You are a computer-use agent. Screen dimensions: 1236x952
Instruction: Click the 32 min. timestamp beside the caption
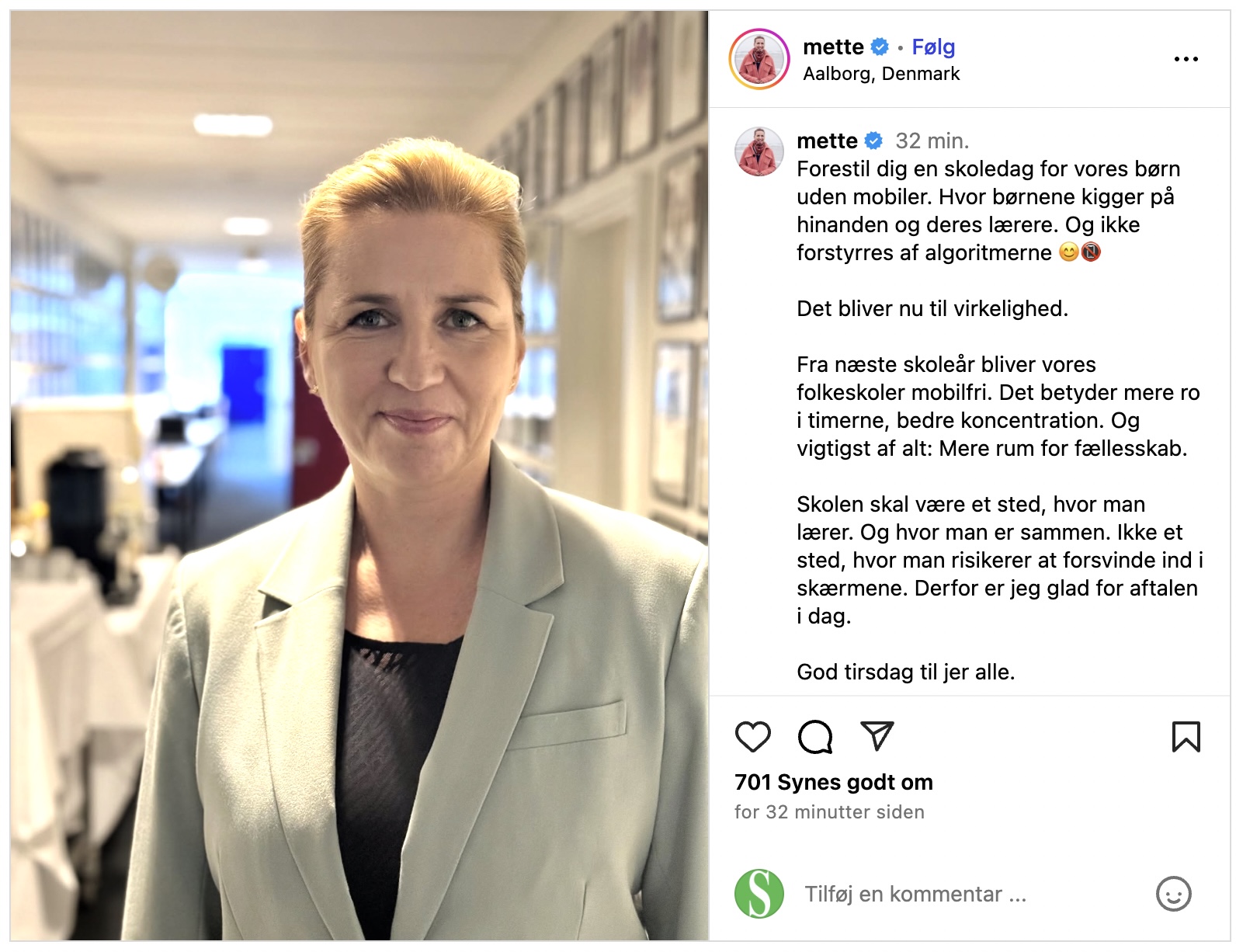tap(932, 141)
